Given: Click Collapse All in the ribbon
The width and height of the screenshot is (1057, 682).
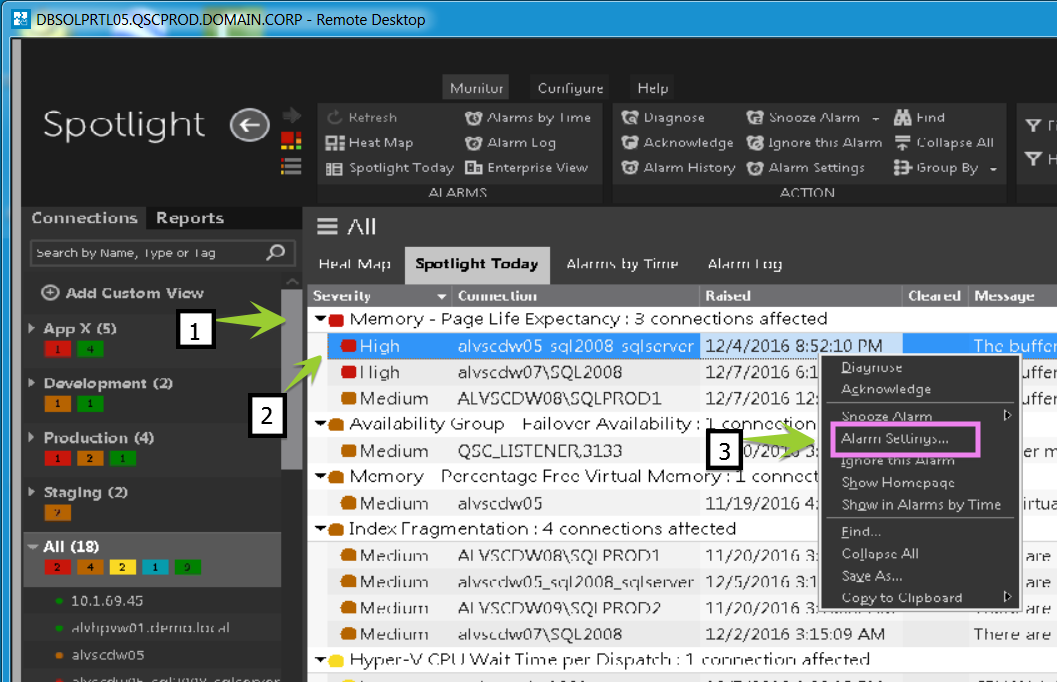Looking at the screenshot, I should point(944,143).
